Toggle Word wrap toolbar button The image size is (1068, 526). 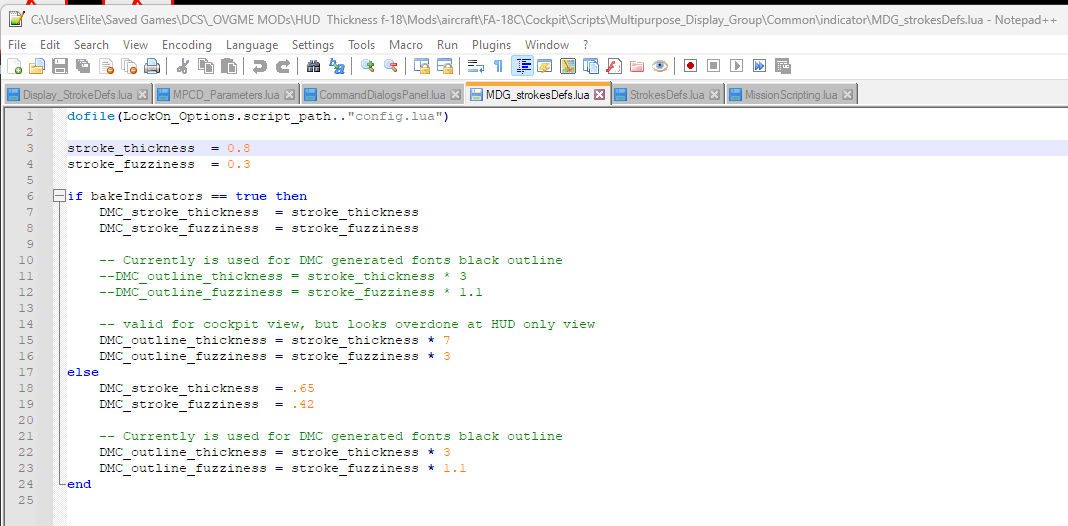coord(476,66)
